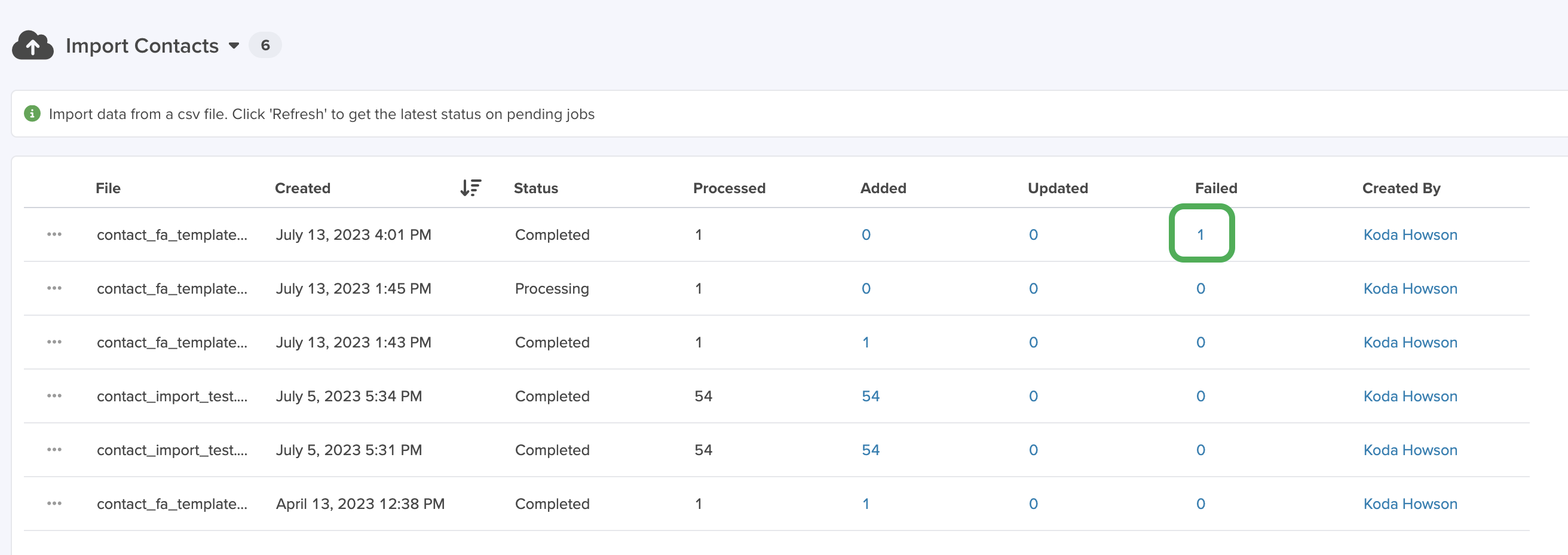
Task: Open 54 added contacts from 5:31 PM import
Action: click(871, 450)
